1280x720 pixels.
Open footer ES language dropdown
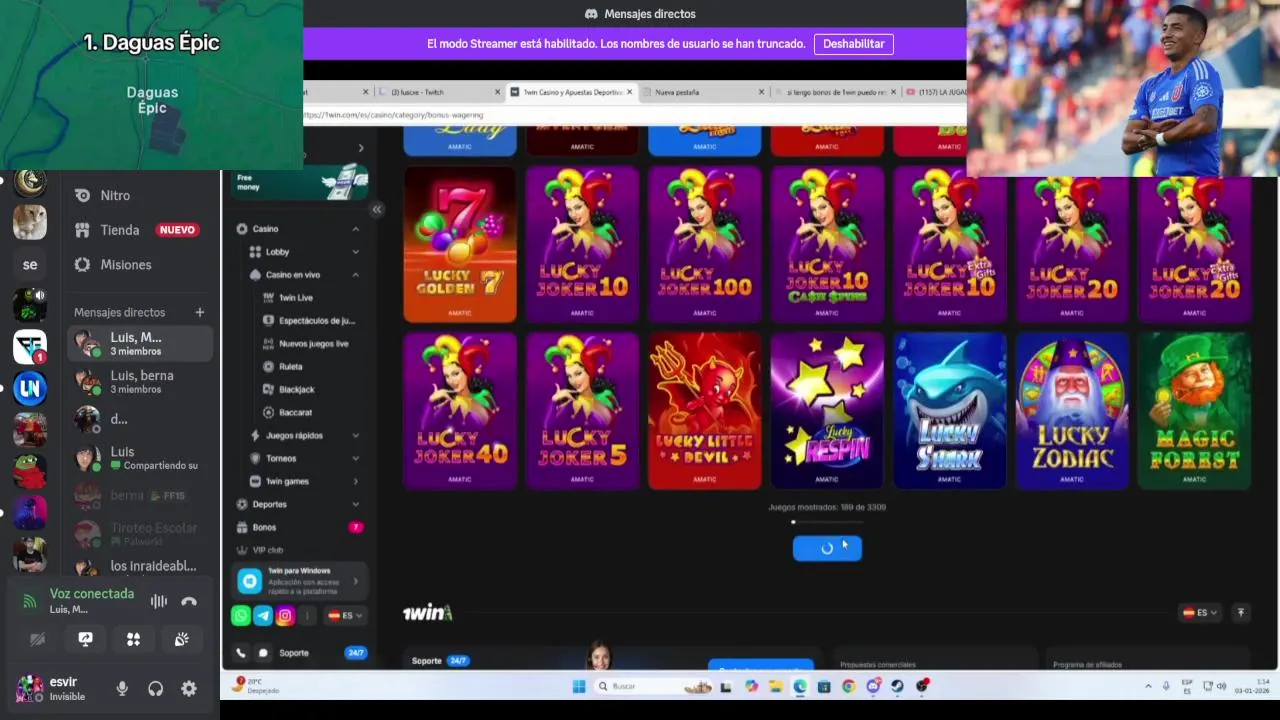(1200, 613)
